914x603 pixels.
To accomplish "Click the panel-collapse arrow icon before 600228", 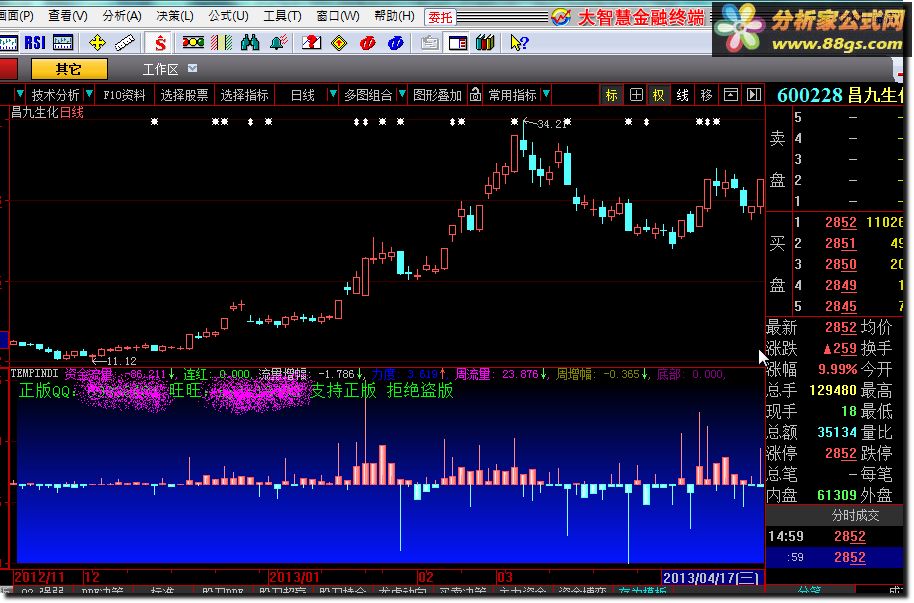I will 754,94.
